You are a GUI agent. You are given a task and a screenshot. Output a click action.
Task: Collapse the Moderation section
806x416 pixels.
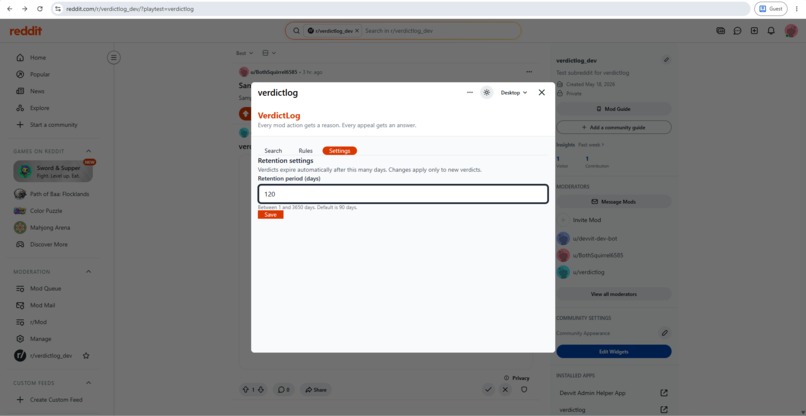point(88,272)
